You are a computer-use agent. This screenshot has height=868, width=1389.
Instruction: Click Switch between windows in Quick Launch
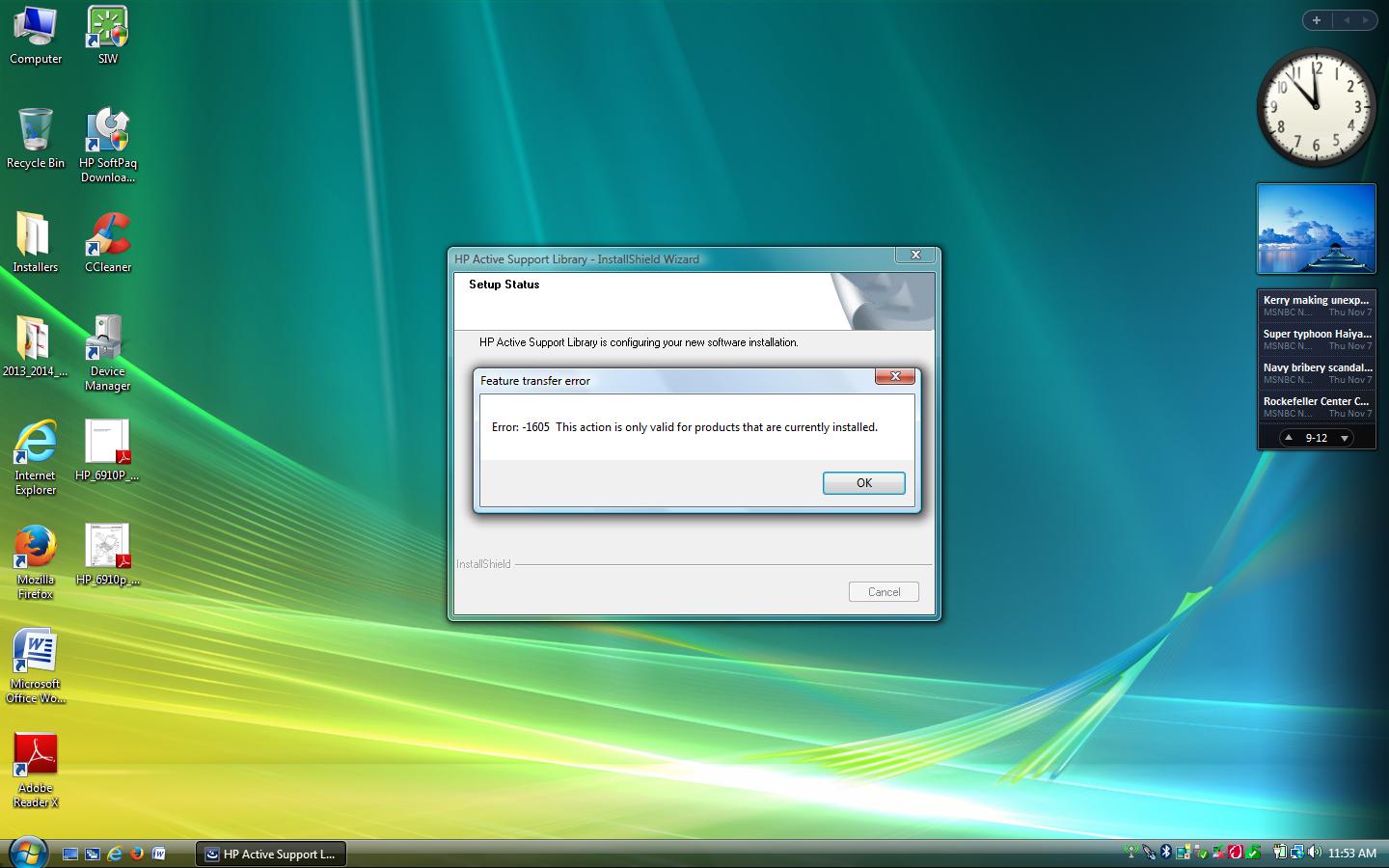pos(93,854)
